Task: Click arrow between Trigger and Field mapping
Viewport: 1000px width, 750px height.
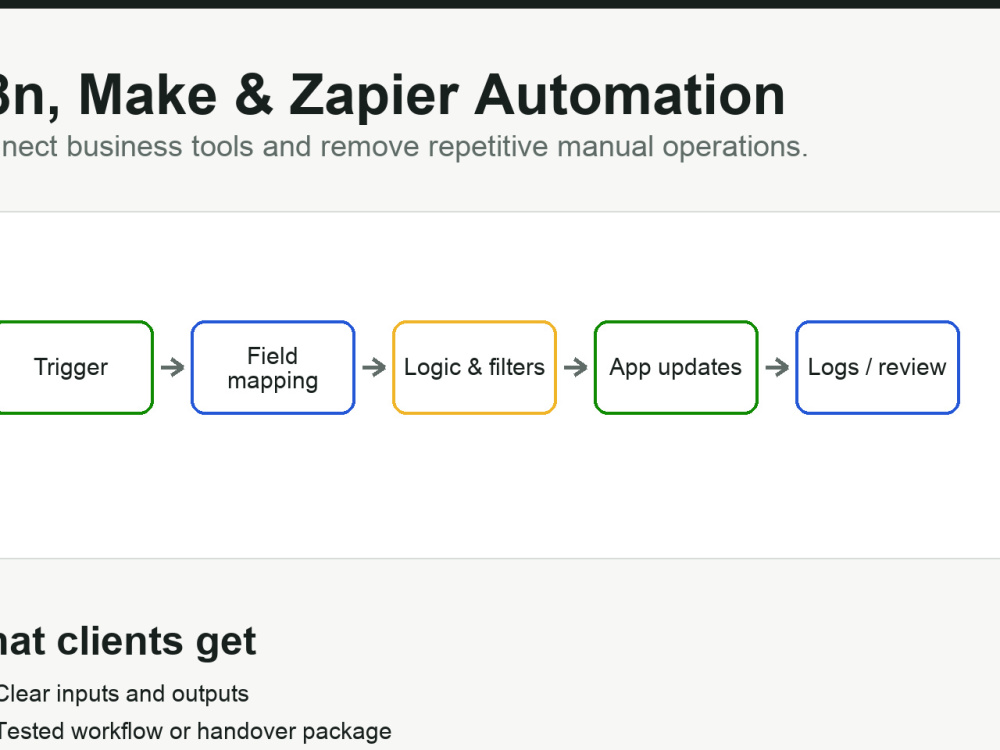Action: coord(172,367)
